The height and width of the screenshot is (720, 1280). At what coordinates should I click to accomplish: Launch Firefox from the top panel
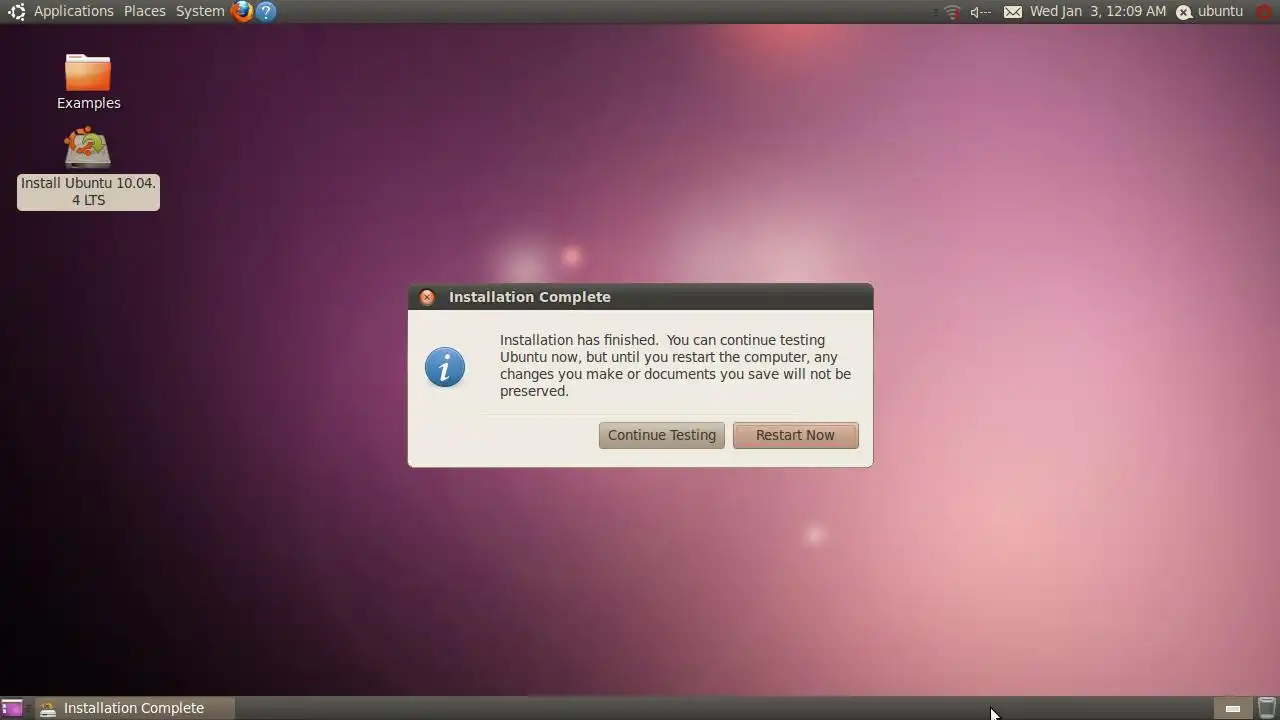242,12
